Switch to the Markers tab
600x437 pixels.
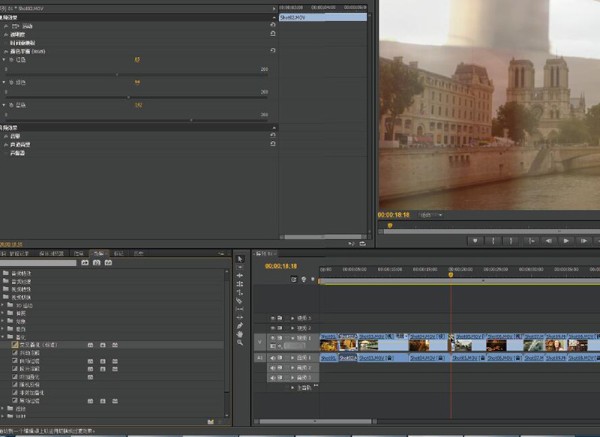click(119, 253)
